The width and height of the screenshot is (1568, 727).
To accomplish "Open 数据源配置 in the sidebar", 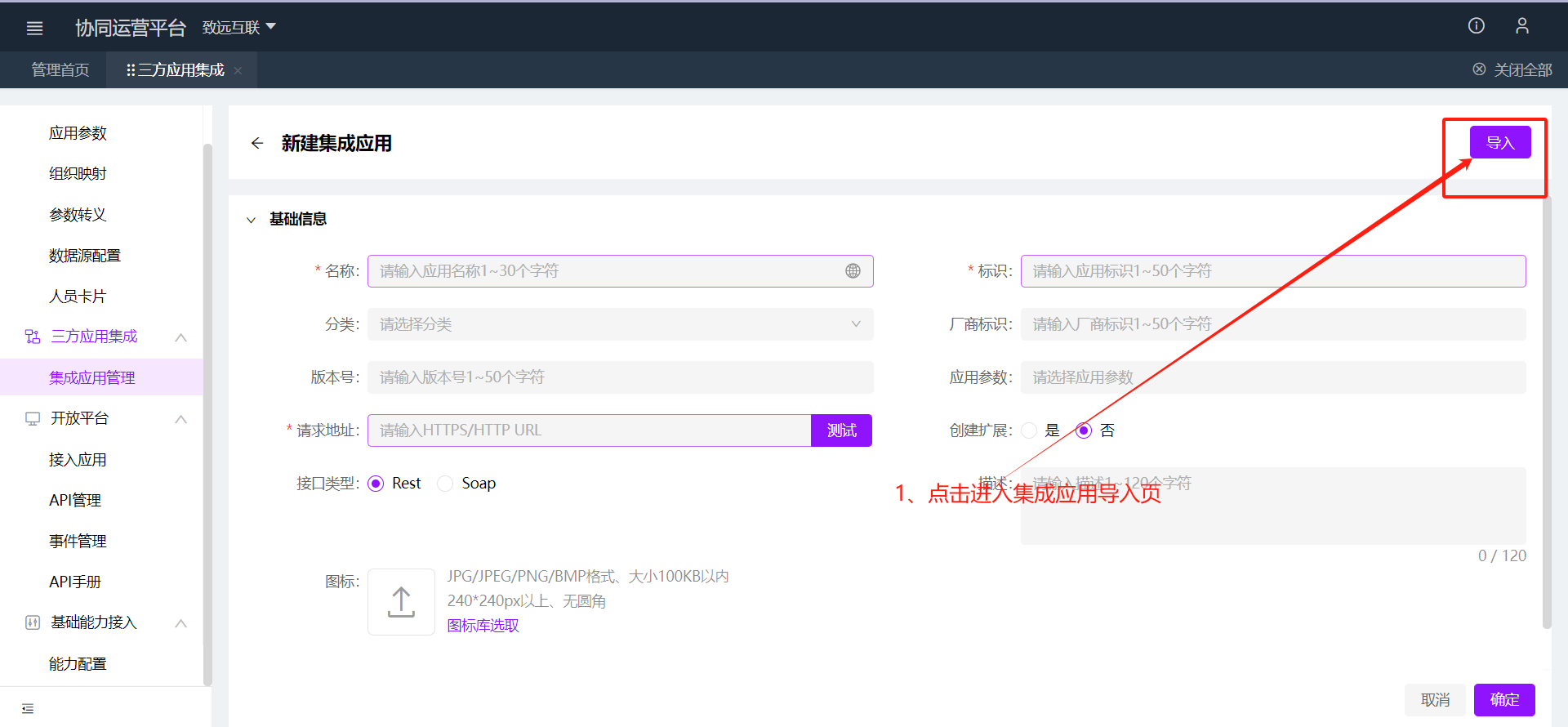I will [85, 256].
